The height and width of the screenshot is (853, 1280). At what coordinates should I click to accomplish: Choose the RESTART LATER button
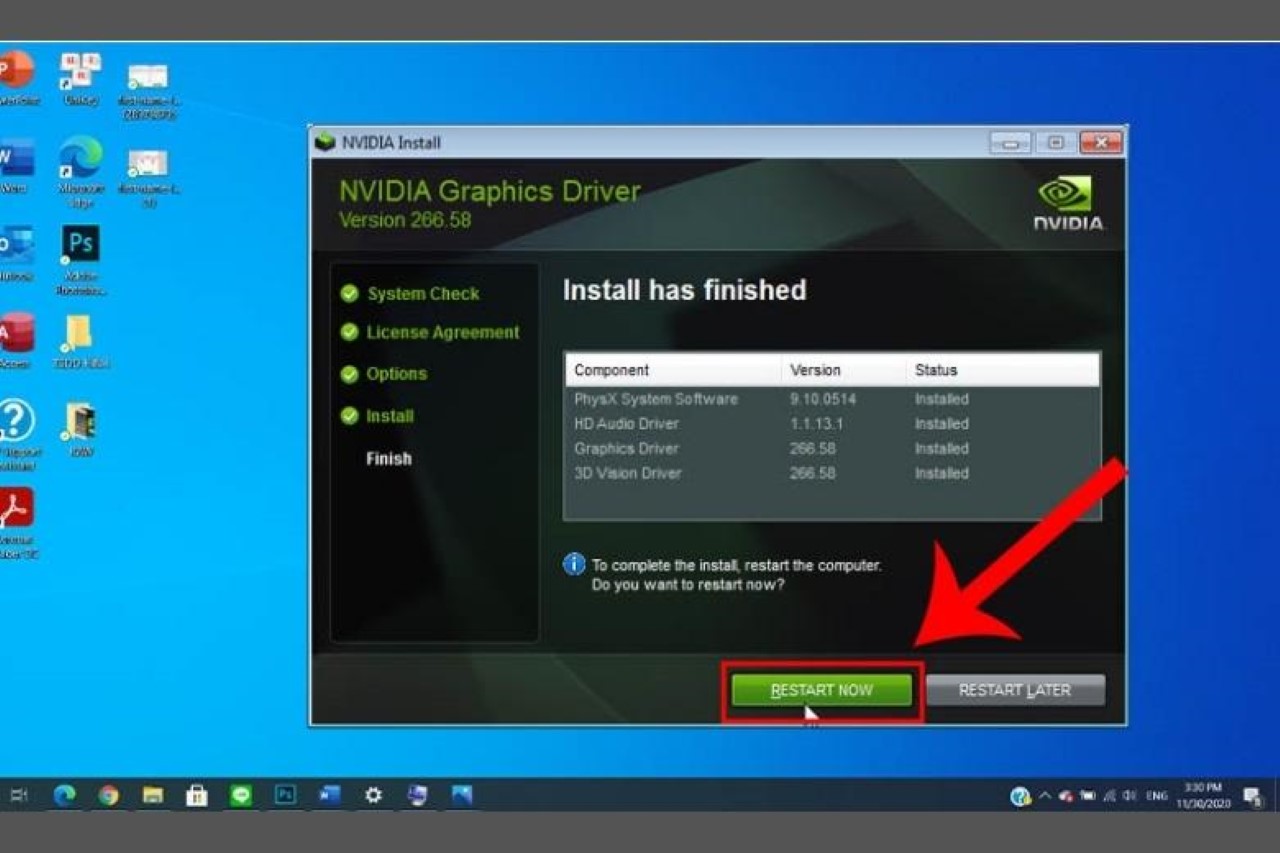[1014, 690]
